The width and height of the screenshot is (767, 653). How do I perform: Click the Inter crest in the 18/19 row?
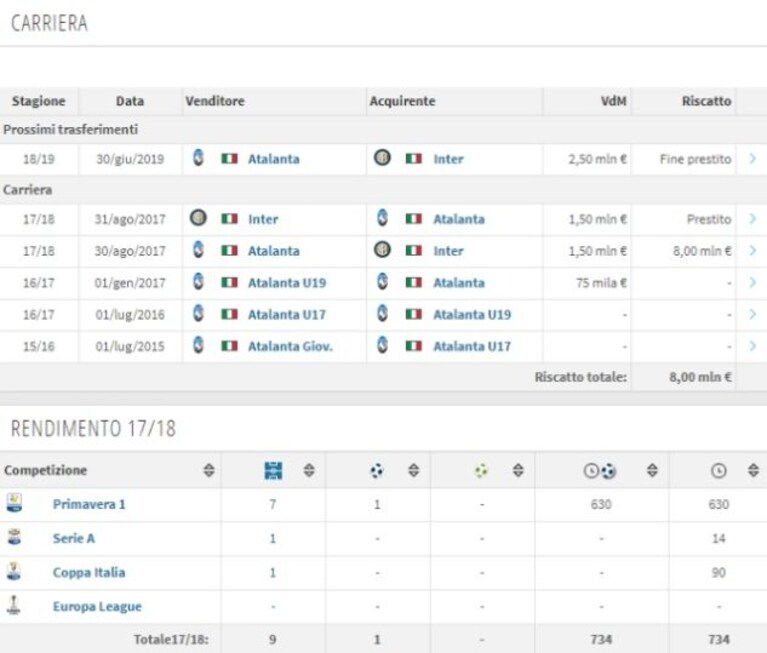pyautogui.click(x=382, y=158)
